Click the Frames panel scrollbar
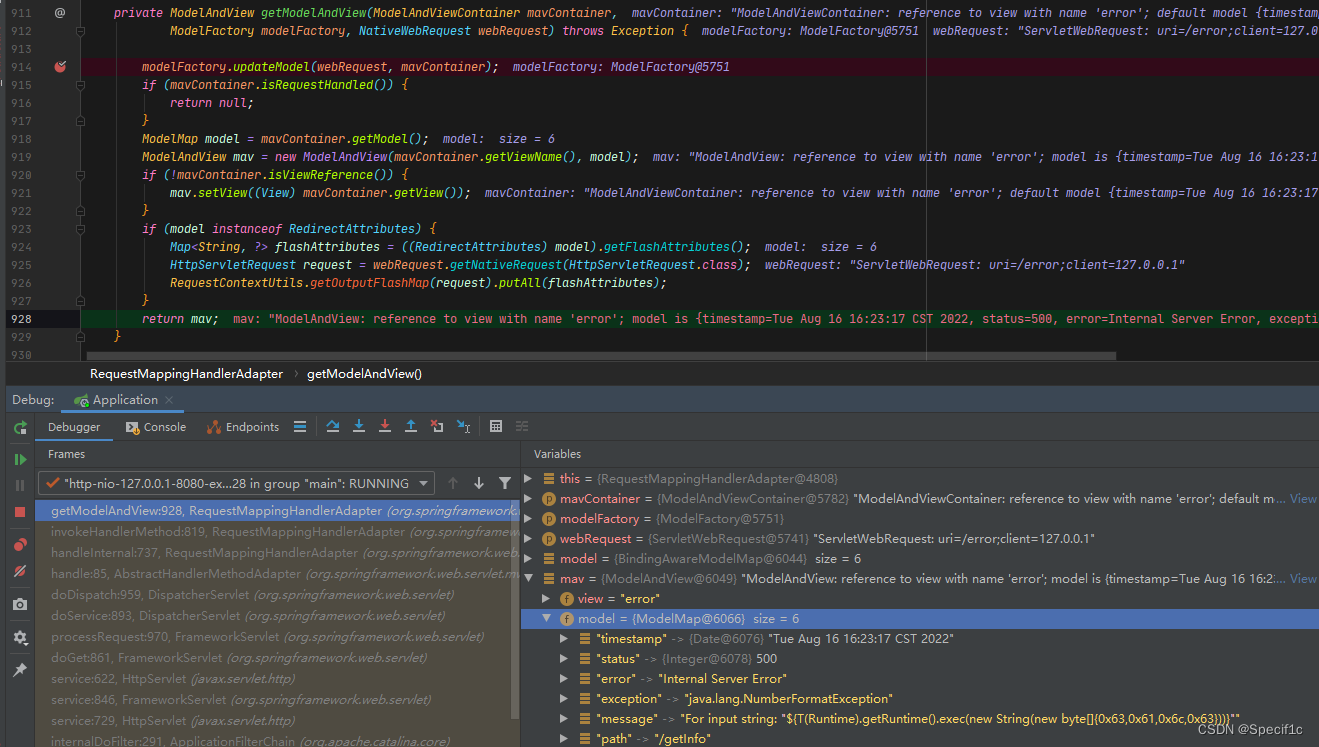Screen dimensions: 1319x747 click(x=515, y=610)
